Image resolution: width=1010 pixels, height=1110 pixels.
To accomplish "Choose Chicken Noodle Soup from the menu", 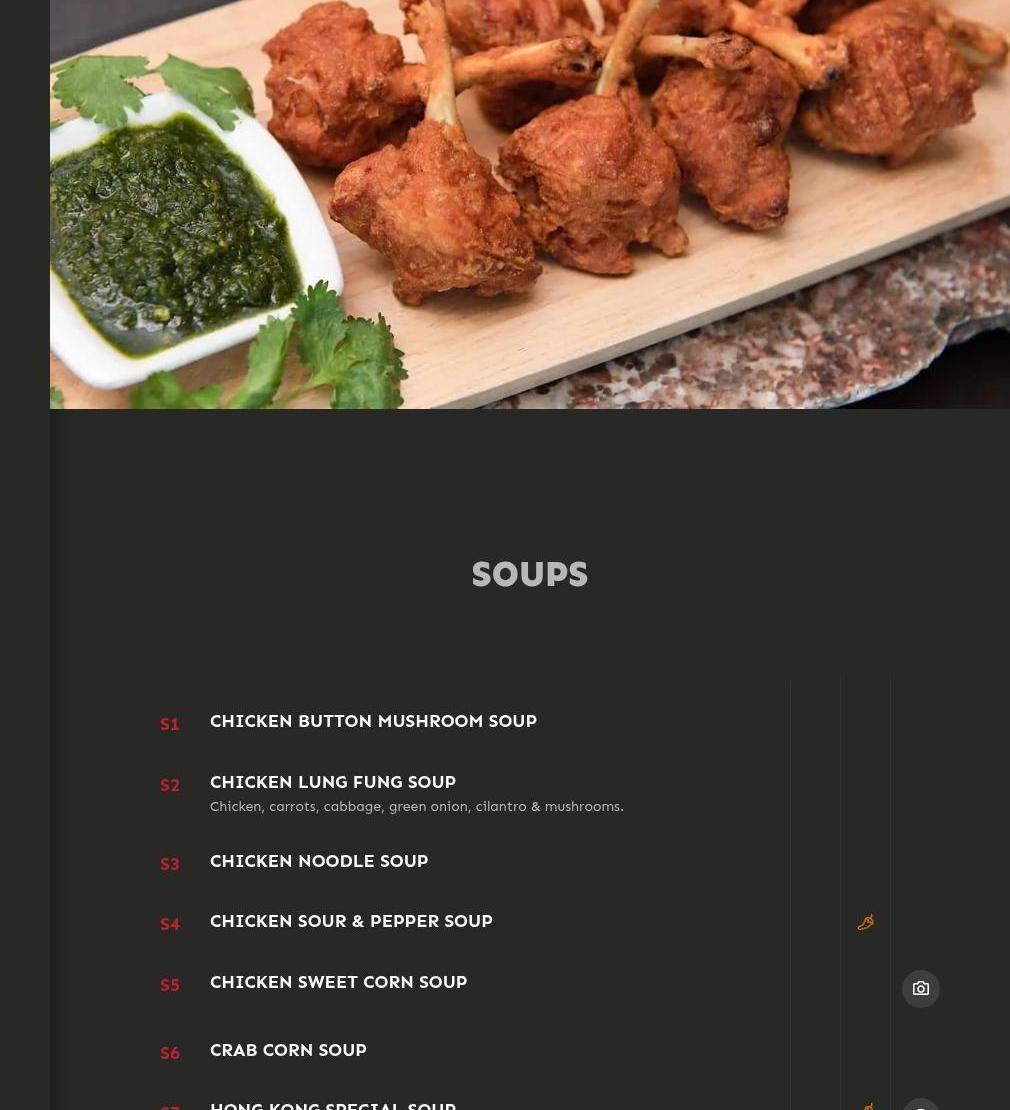I will 319,861.
